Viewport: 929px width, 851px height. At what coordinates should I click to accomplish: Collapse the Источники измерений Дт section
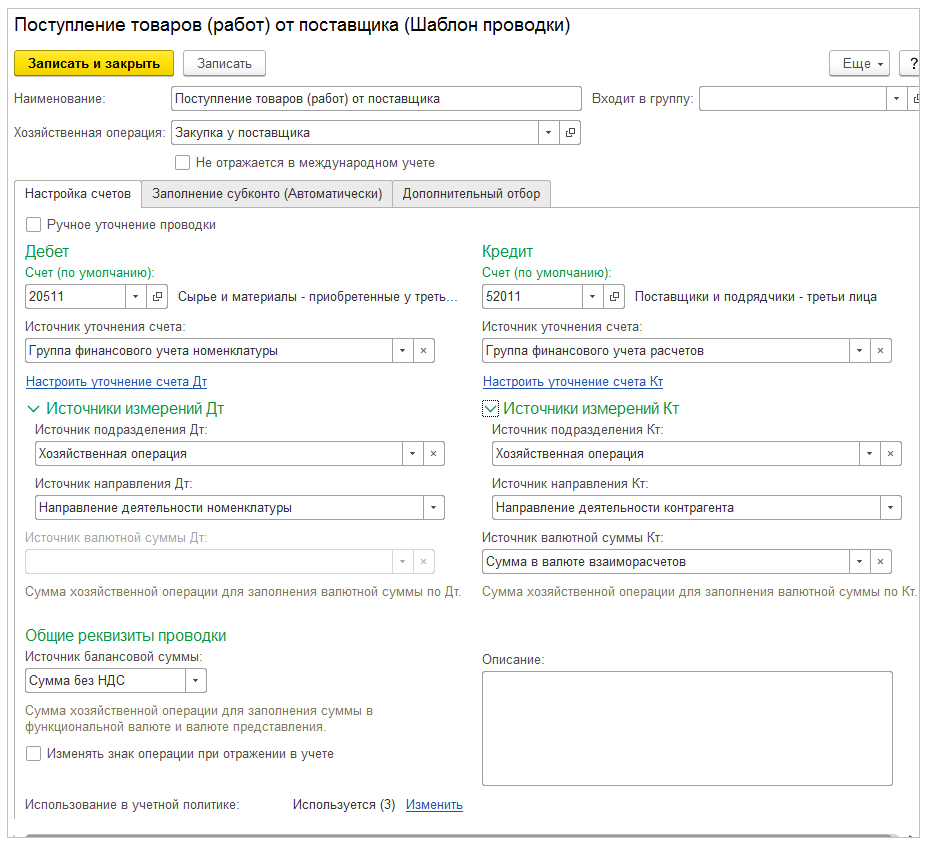33,409
